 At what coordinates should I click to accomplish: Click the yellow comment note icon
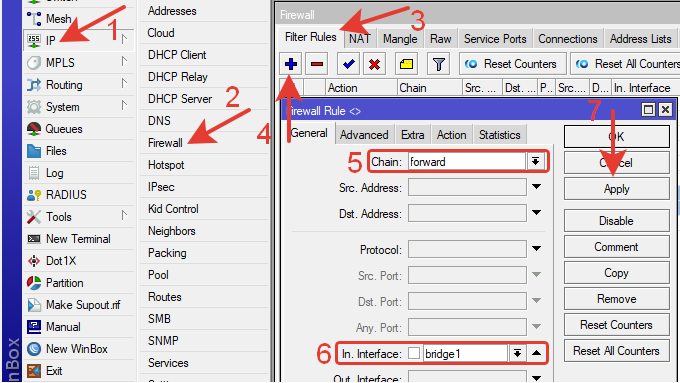[406, 64]
